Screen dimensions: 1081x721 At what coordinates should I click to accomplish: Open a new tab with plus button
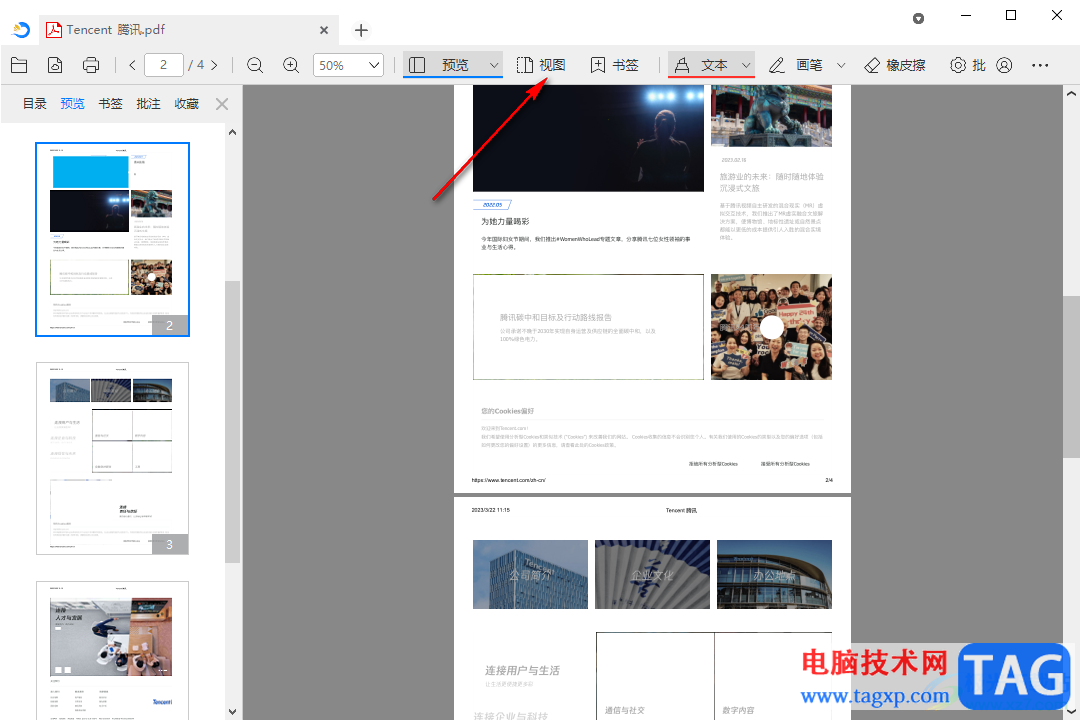click(x=361, y=30)
